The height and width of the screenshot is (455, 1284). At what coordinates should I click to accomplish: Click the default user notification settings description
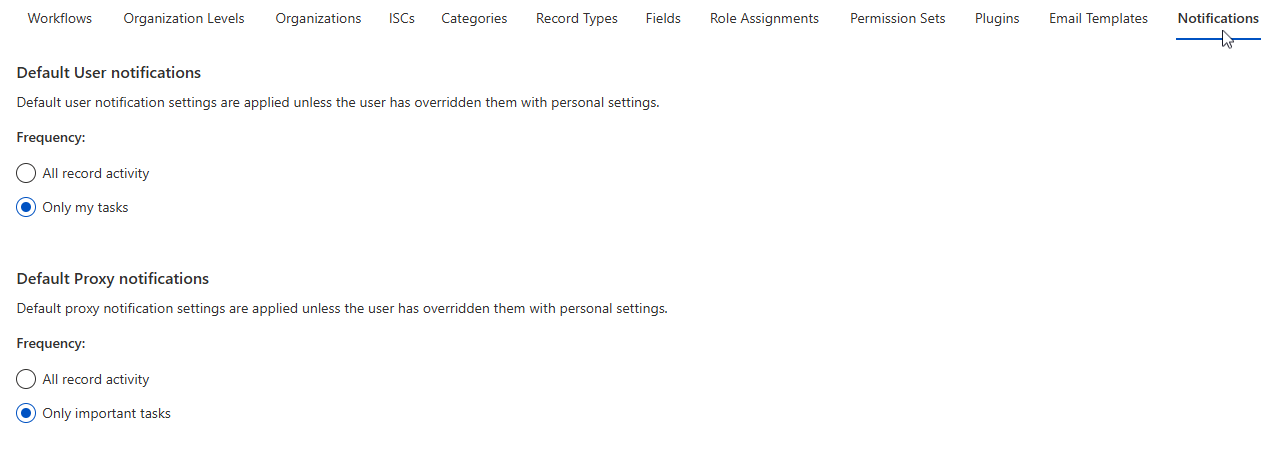click(338, 103)
